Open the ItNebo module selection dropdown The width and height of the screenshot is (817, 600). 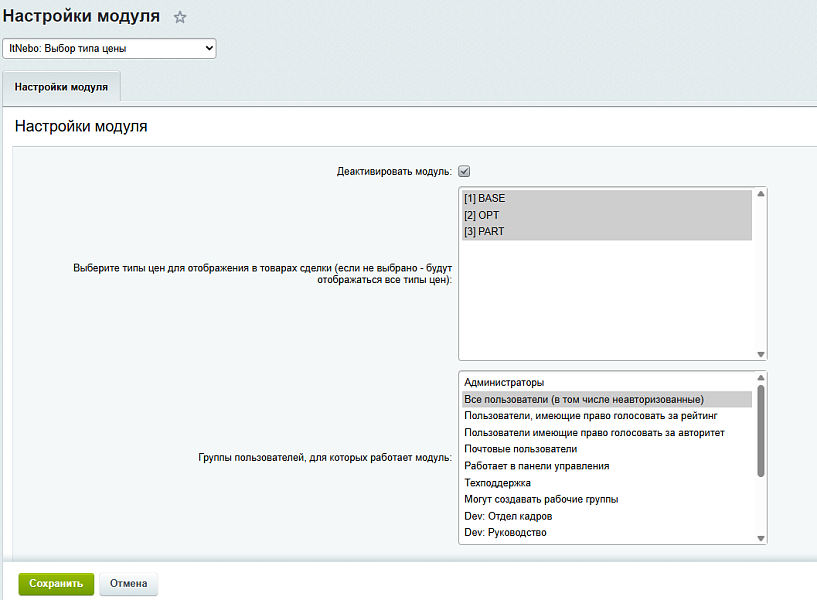[x=109, y=48]
